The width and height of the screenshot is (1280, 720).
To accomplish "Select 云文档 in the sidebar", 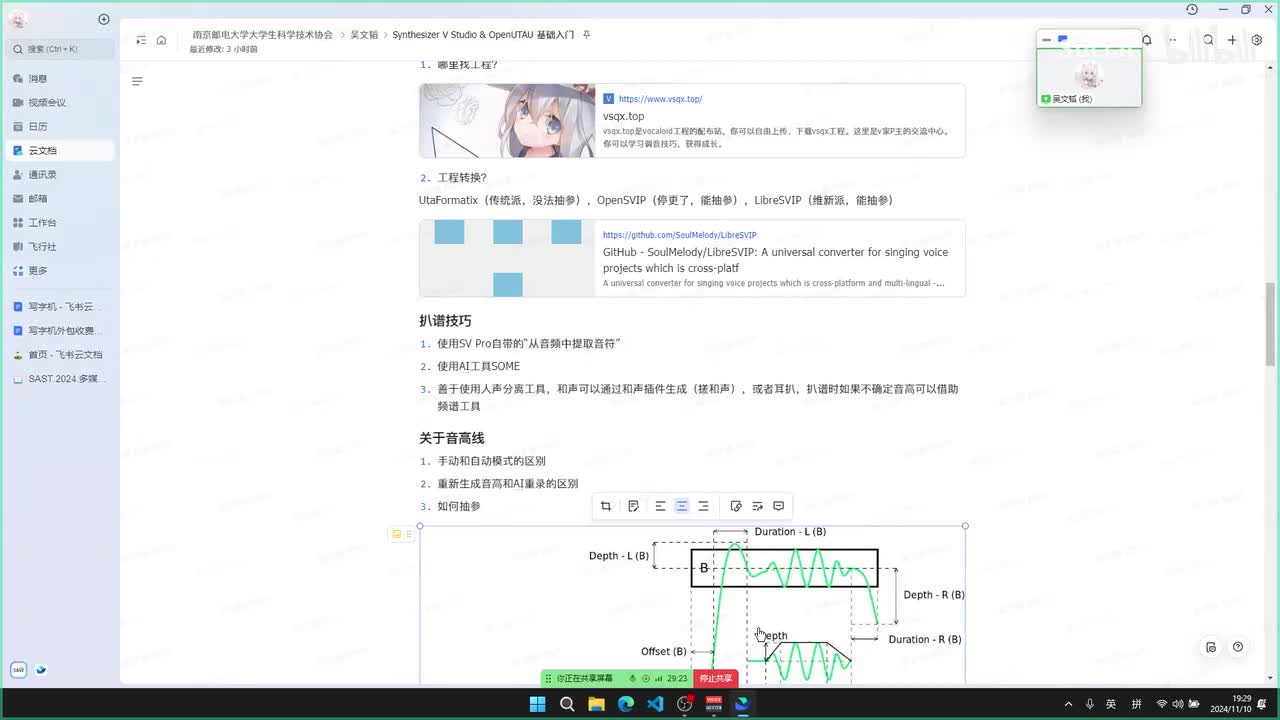I will click(x=58, y=151).
